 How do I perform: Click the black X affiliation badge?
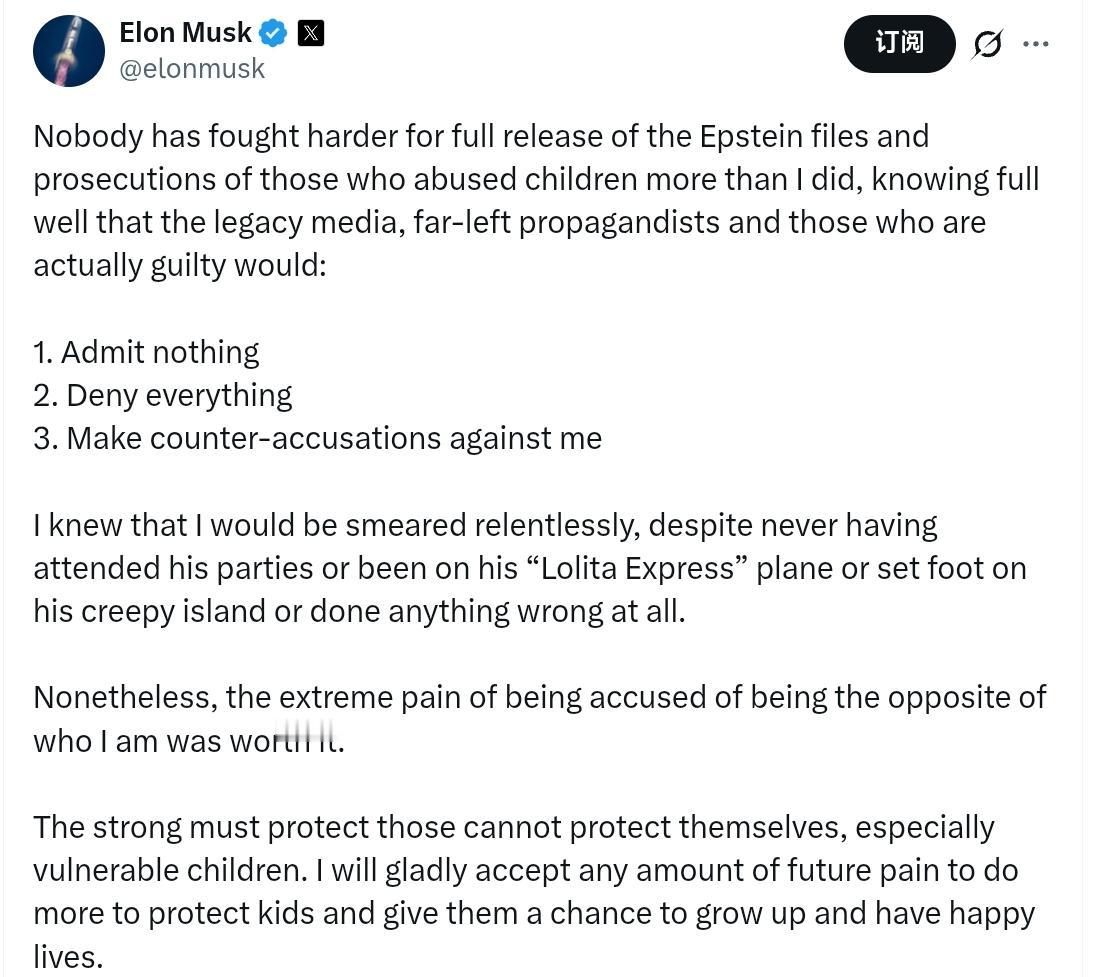[x=311, y=34]
